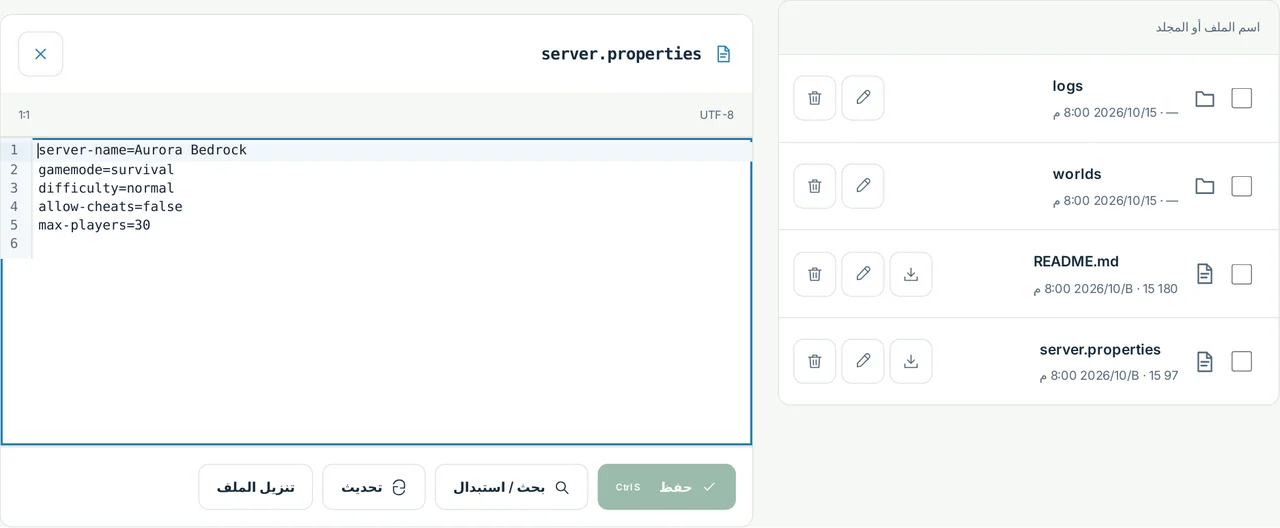Image resolution: width=1280 pixels, height=528 pixels.
Task: Open بحث / استبدال search and replace
Action: coord(511,487)
